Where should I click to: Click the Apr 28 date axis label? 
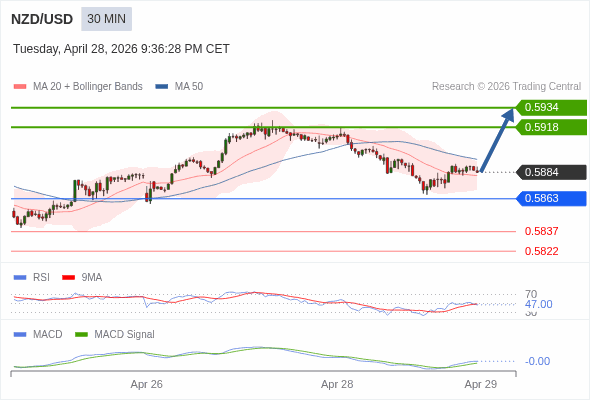click(337, 384)
